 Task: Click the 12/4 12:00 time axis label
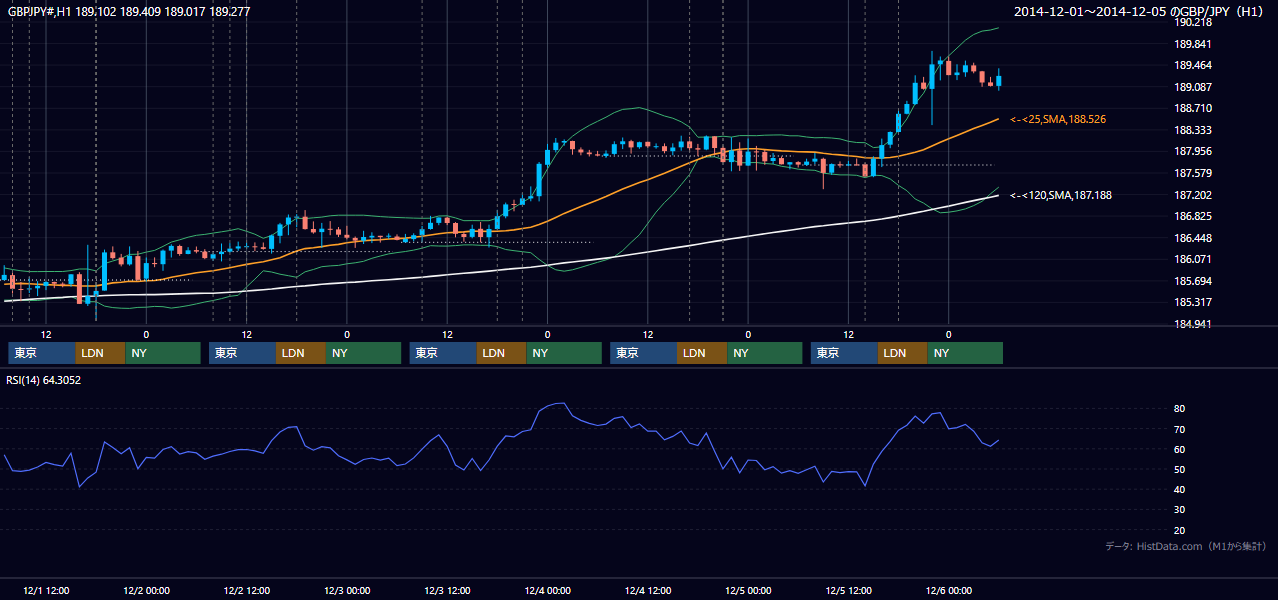647,591
